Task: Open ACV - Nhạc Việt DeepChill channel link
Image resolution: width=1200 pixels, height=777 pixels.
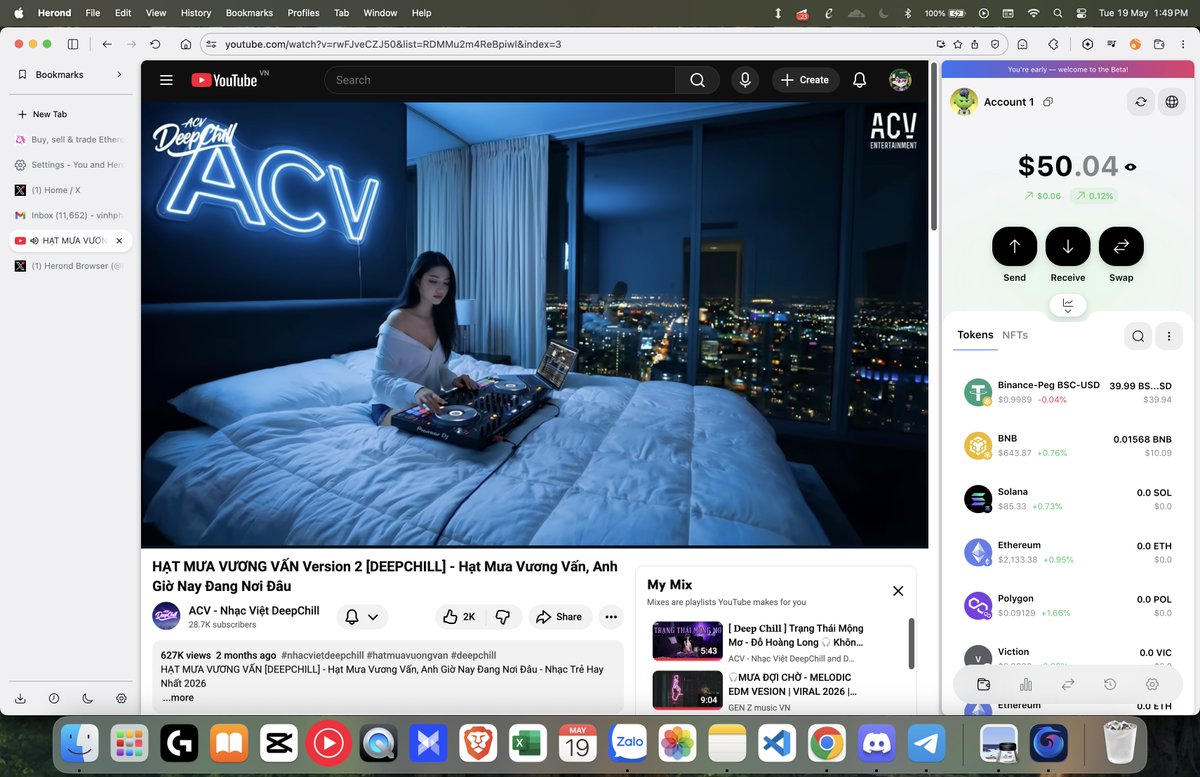Action: [x=254, y=610]
